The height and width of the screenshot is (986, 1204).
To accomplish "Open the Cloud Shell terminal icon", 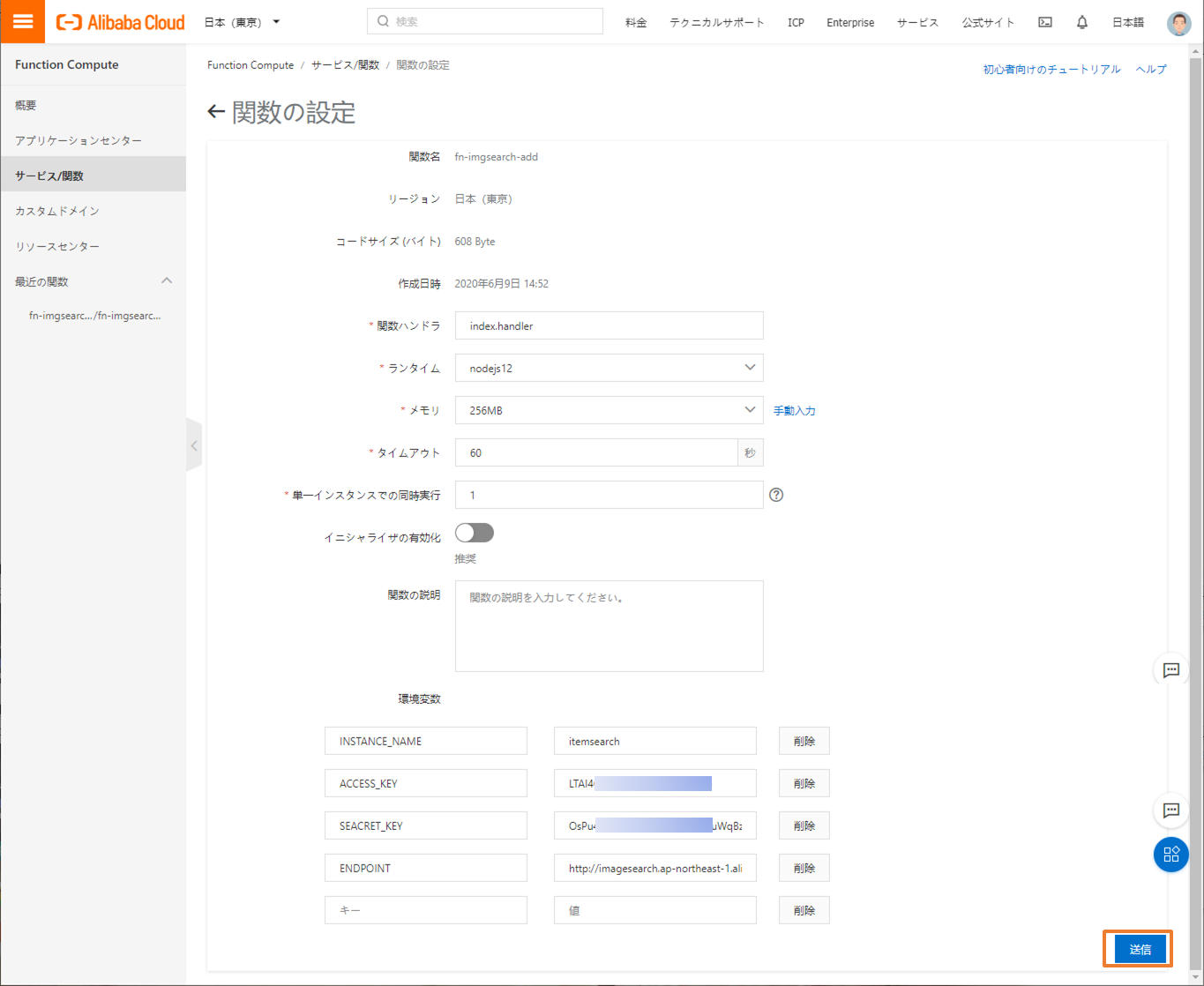I will click(x=1045, y=22).
